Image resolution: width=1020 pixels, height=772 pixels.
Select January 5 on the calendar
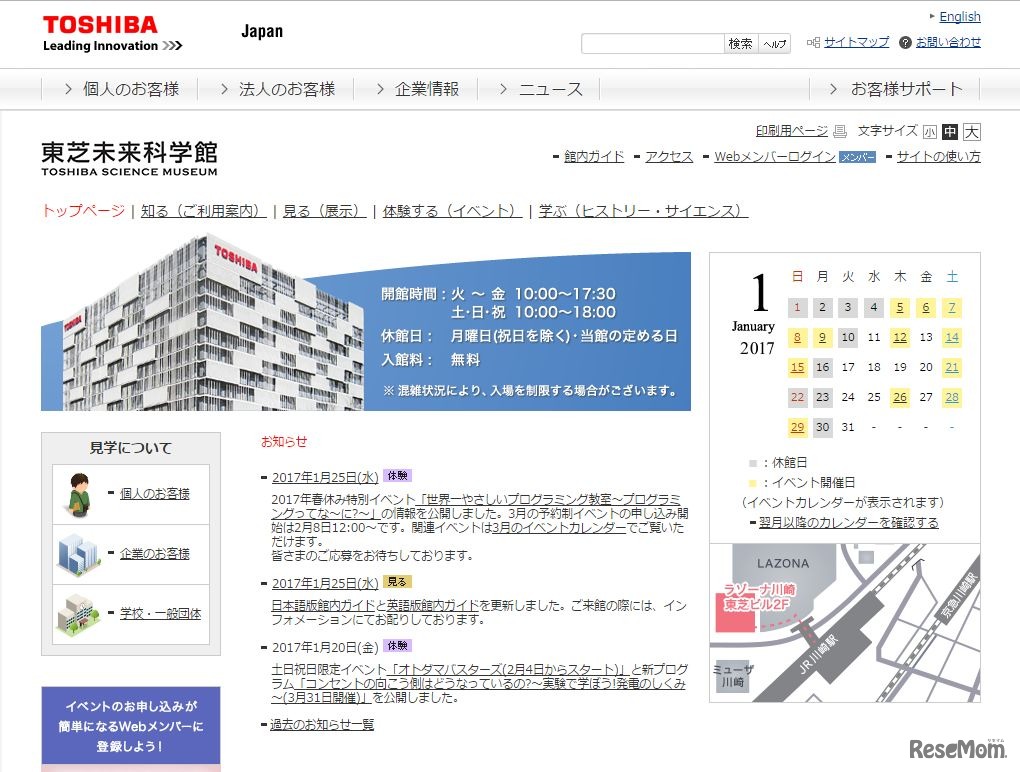tap(900, 308)
